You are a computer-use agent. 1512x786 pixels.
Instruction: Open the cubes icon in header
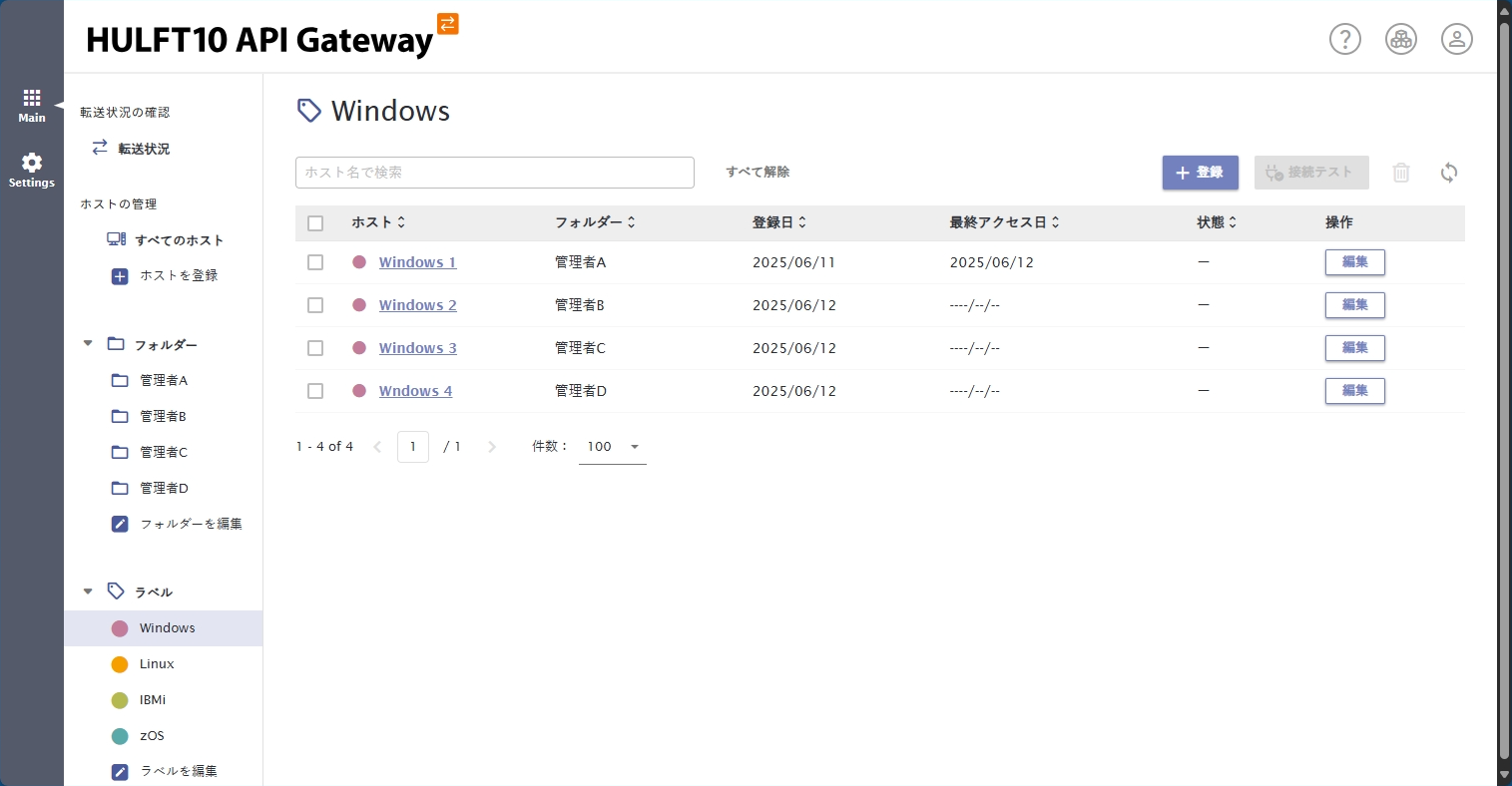pos(1400,39)
